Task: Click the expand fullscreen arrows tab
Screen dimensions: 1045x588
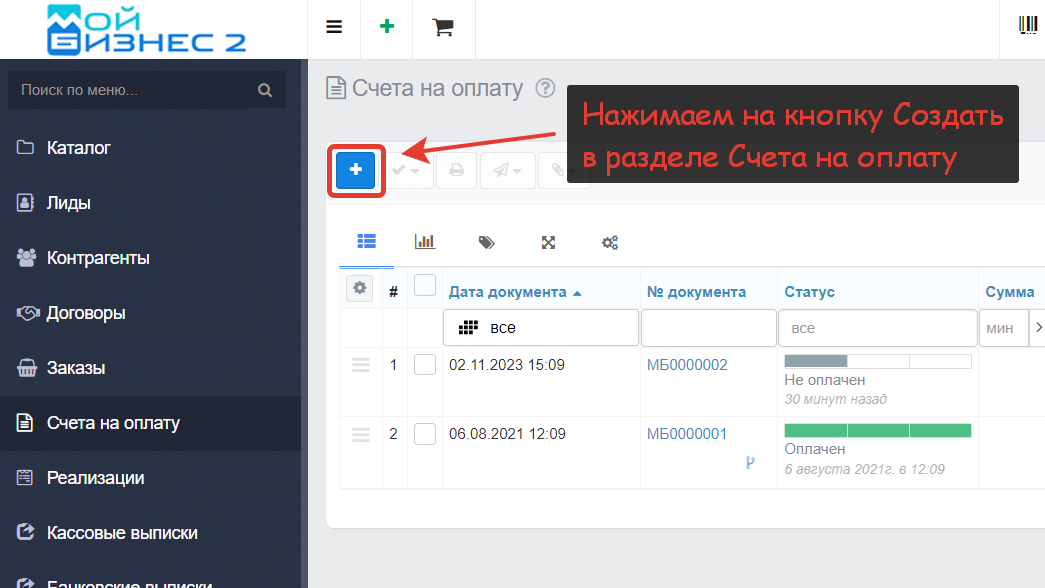Action: point(548,243)
